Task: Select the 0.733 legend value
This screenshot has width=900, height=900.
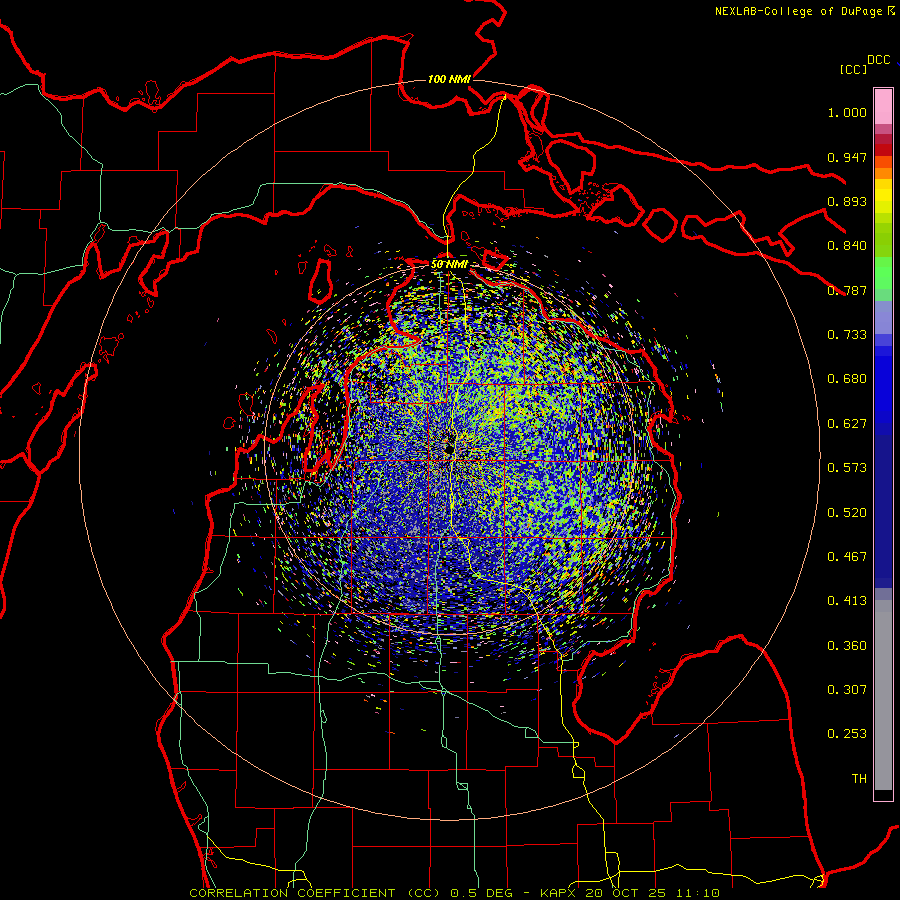Action: click(847, 335)
